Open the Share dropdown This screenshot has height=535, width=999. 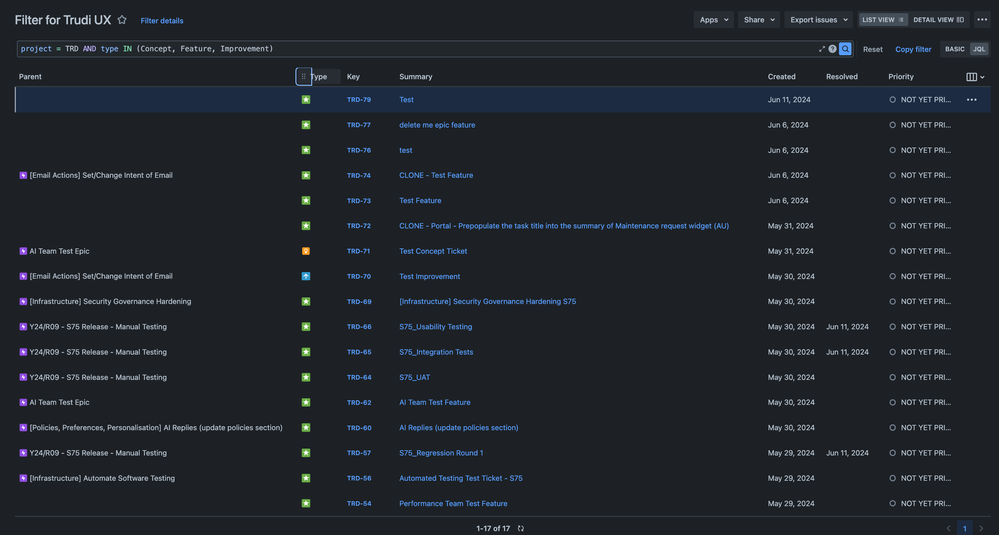pos(759,20)
